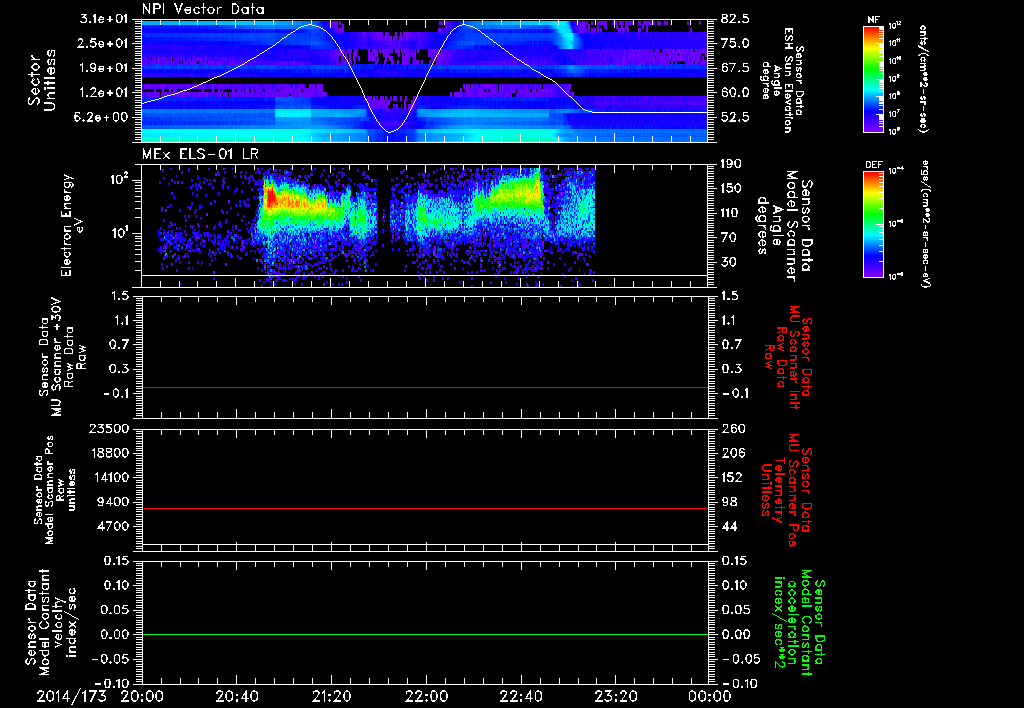Click the ESH Sun Elevation Angle axis title
The width and height of the screenshot is (1024, 708).
(782, 80)
